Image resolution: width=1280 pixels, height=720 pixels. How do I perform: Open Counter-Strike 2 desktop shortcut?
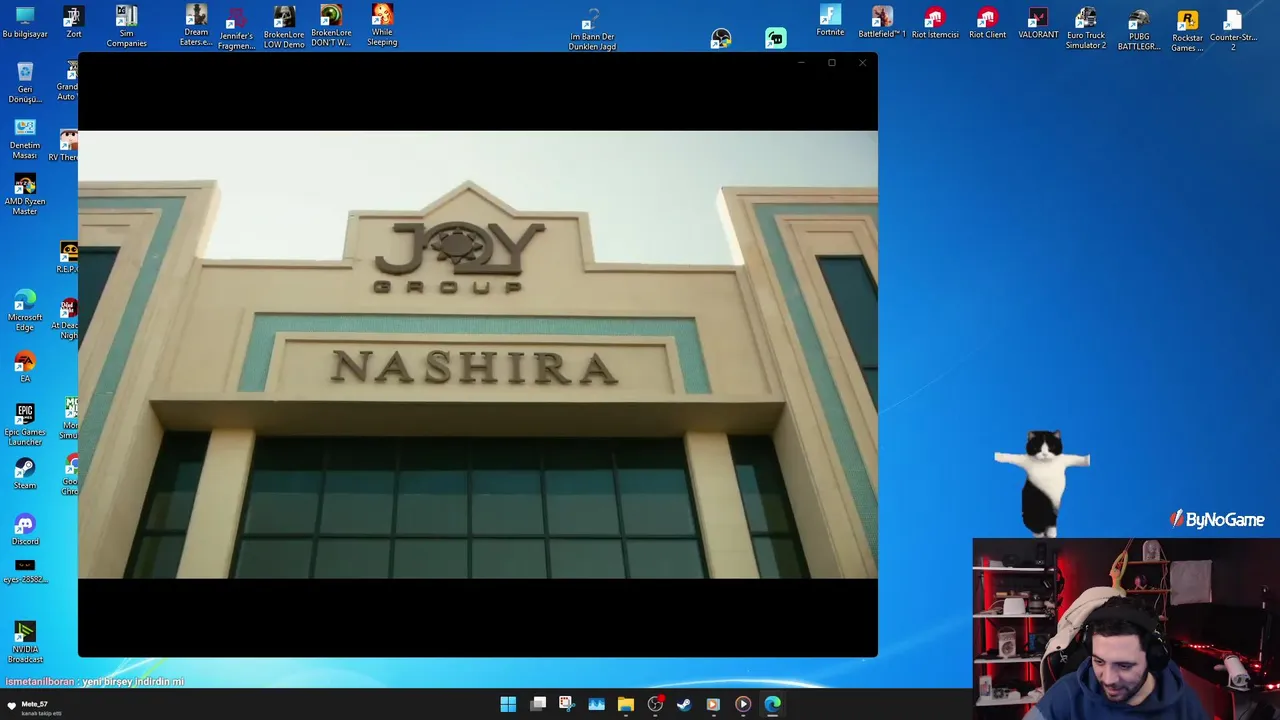pos(1233,30)
